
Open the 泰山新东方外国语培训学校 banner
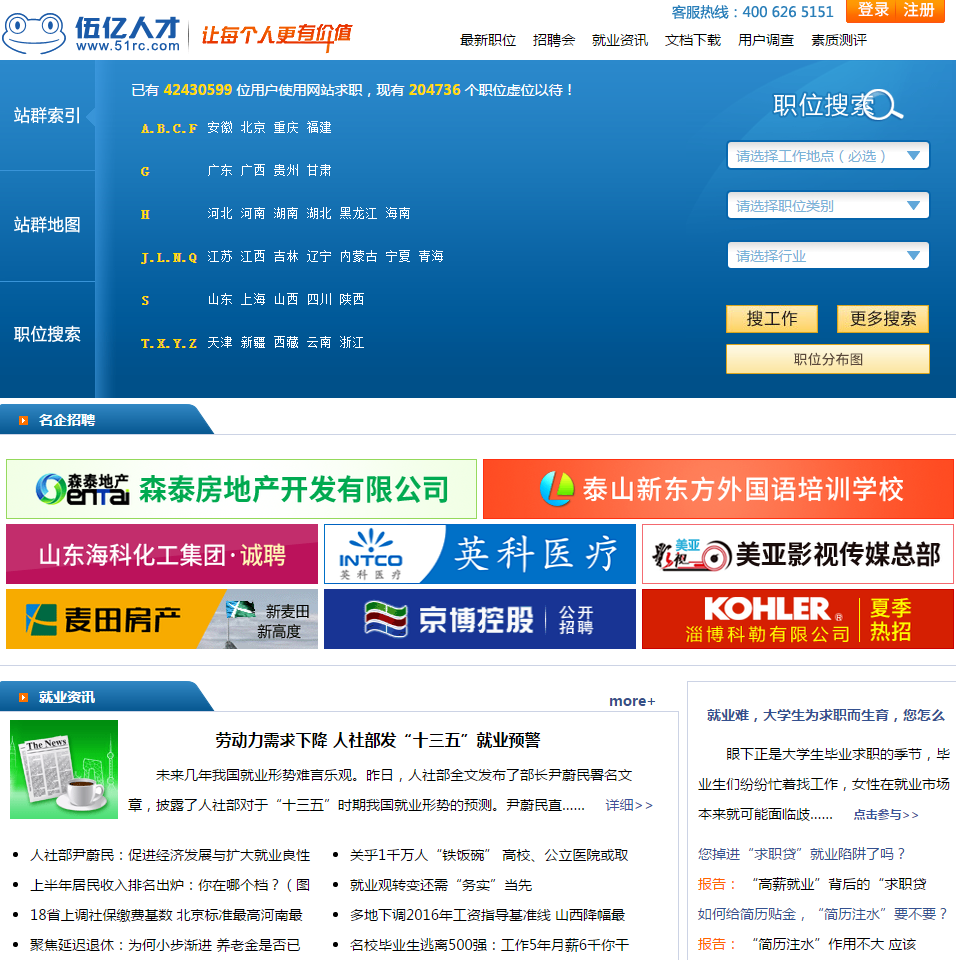click(x=718, y=489)
